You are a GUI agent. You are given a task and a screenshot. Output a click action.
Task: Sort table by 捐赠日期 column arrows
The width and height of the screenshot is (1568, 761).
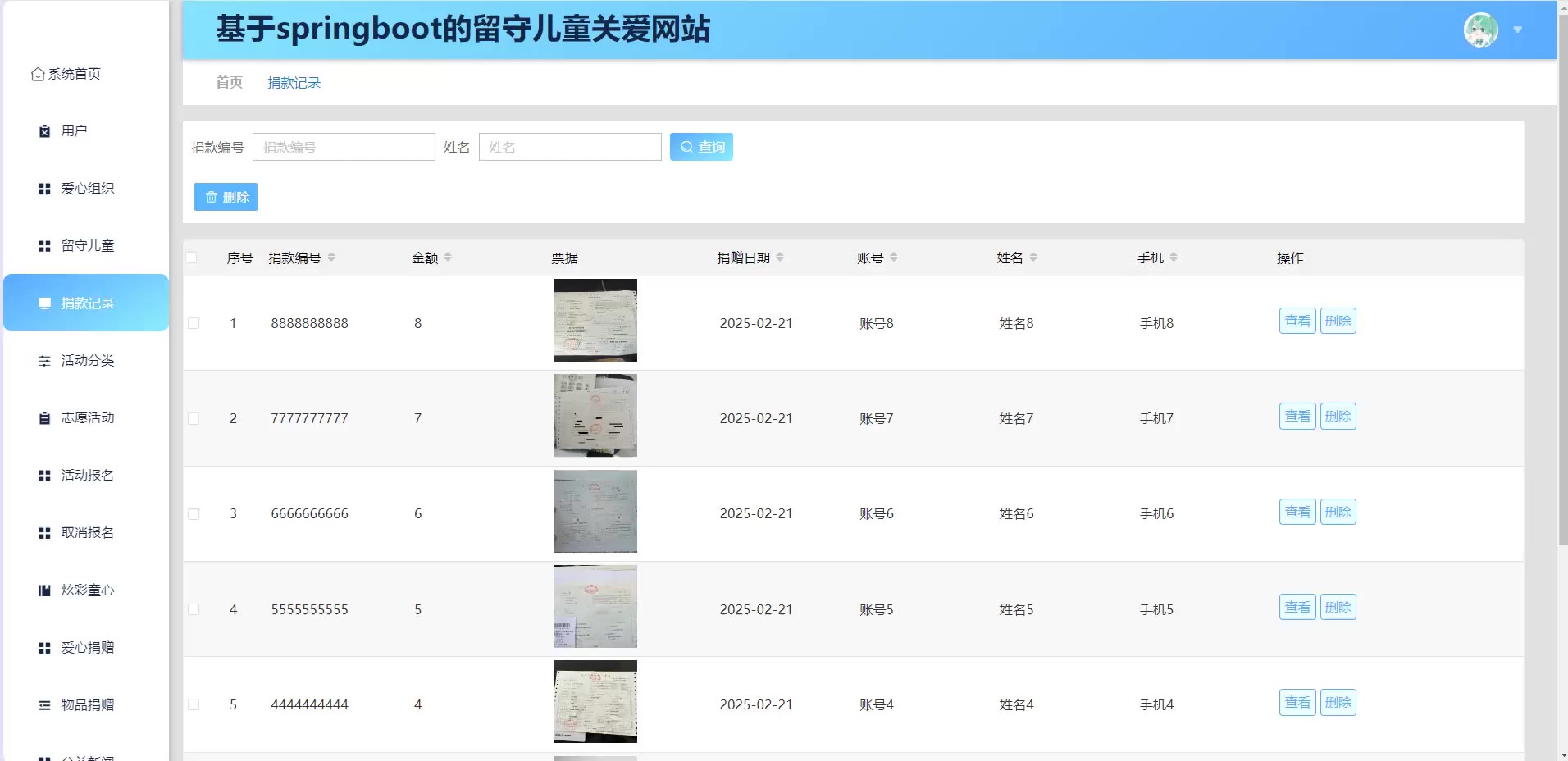click(x=780, y=257)
